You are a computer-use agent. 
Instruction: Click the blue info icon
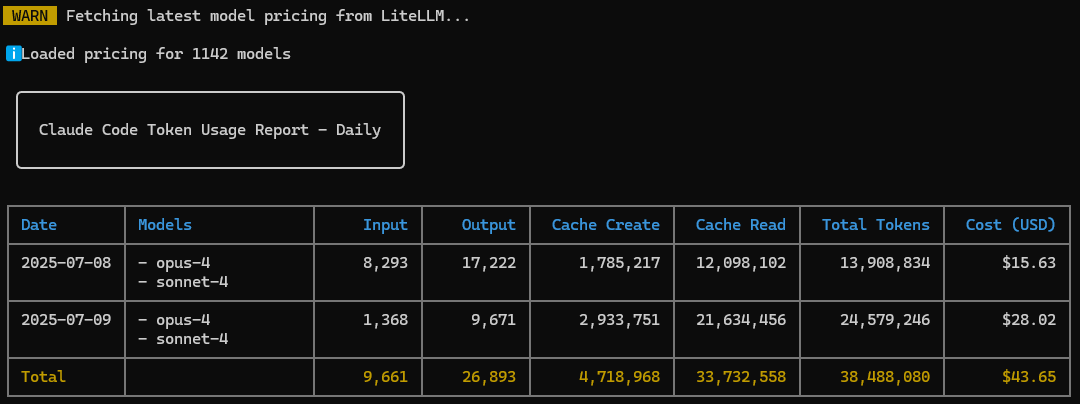[x=13, y=54]
